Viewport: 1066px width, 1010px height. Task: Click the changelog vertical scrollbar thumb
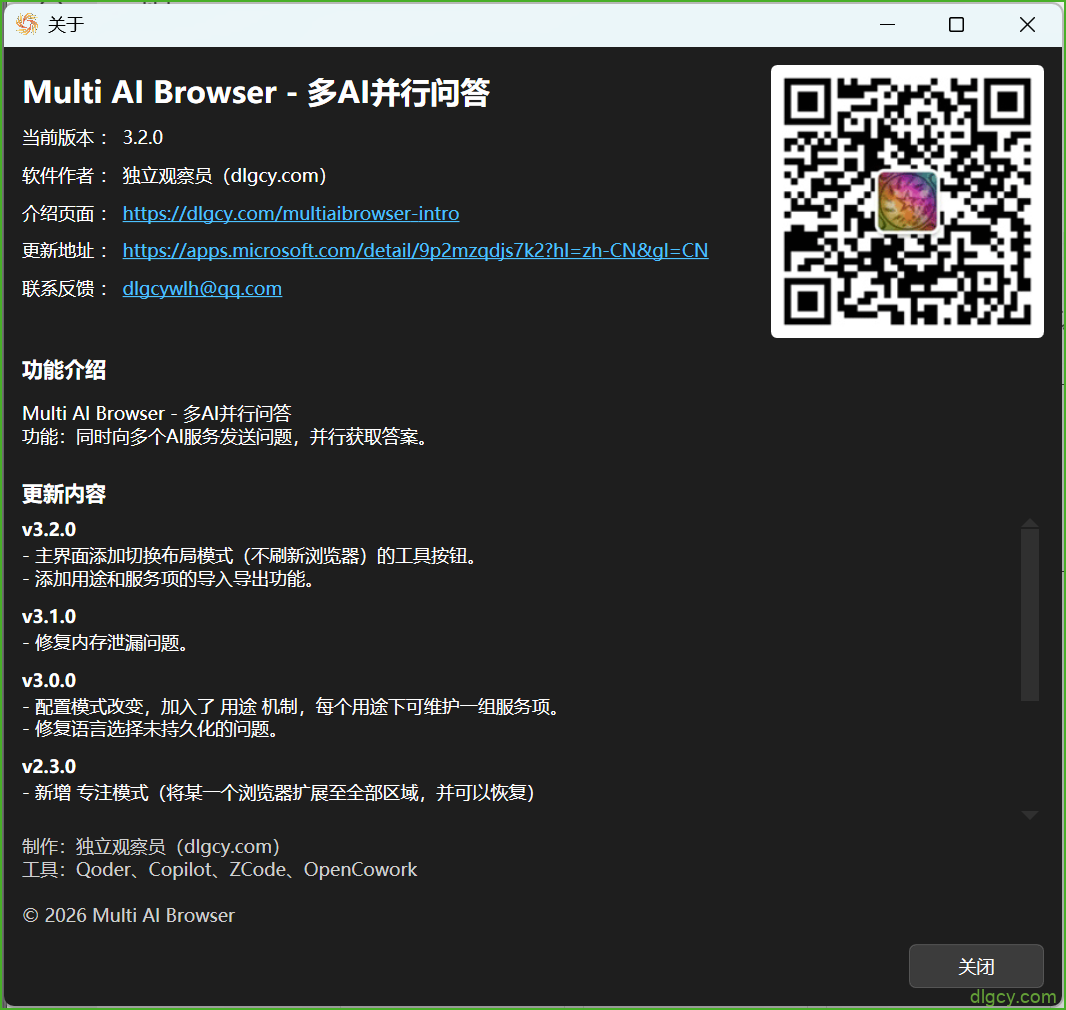click(x=1030, y=614)
